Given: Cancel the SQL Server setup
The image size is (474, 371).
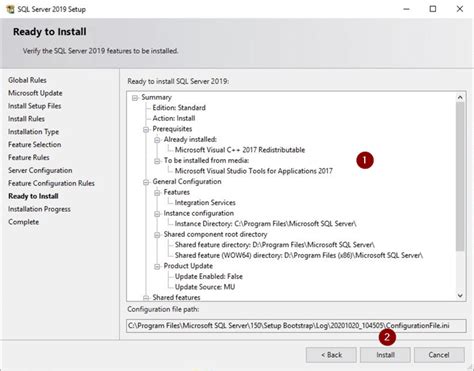Looking at the screenshot, I should (x=439, y=355).
